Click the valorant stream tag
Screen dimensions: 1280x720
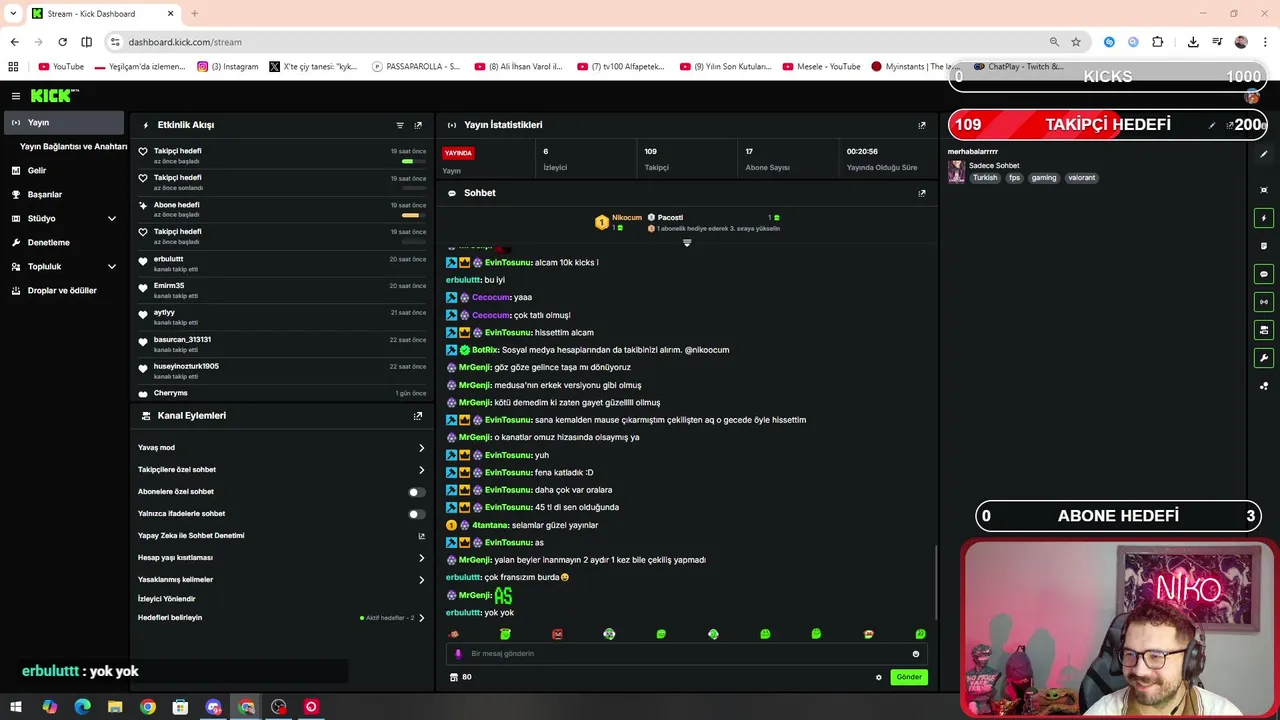point(1081,178)
